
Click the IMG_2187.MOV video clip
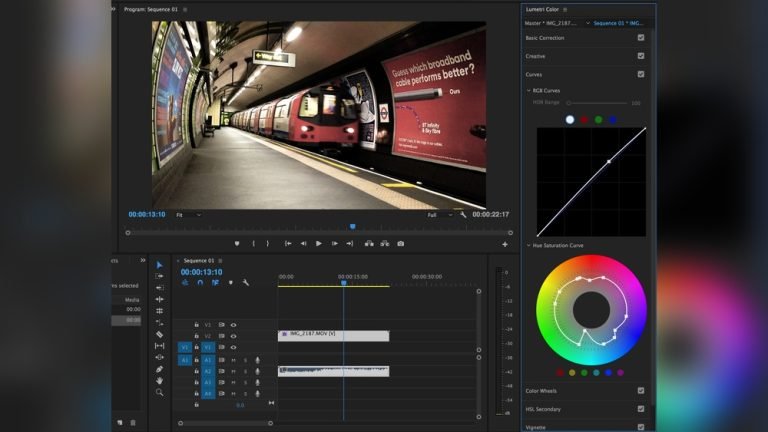click(334, 336)
